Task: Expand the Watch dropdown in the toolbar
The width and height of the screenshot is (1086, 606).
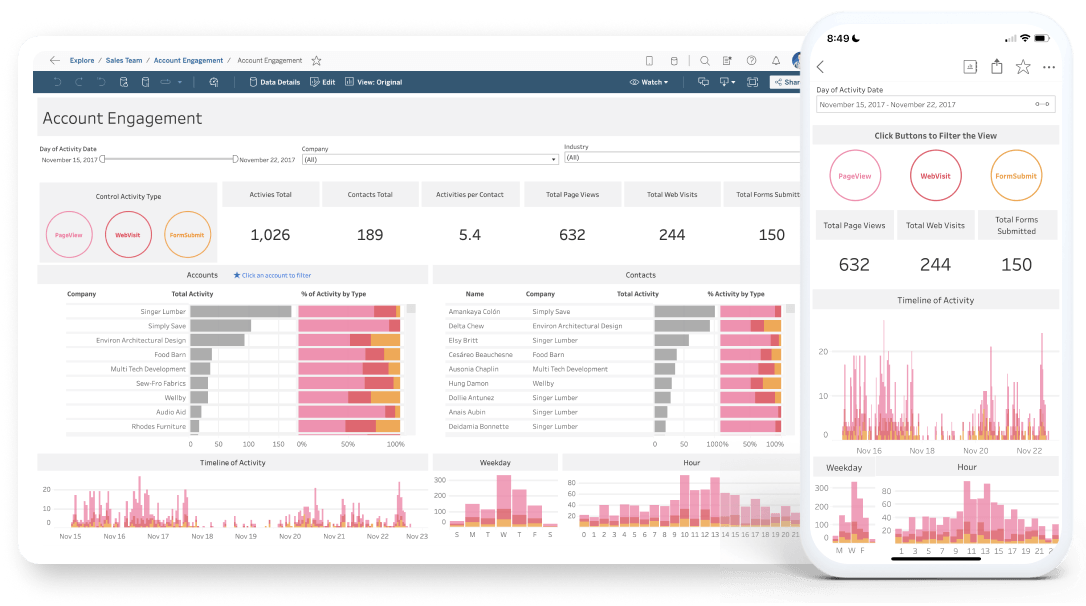Action: [649, 82]
